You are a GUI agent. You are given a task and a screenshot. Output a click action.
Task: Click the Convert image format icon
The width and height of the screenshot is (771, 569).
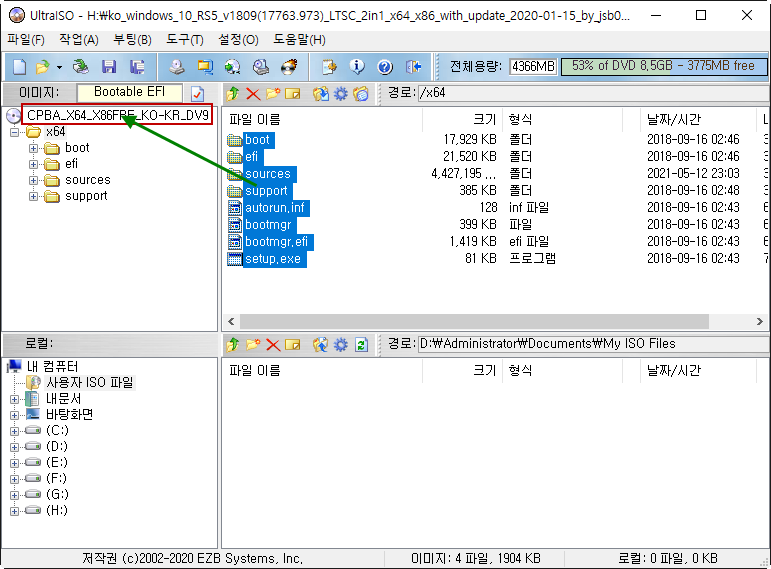205,66
